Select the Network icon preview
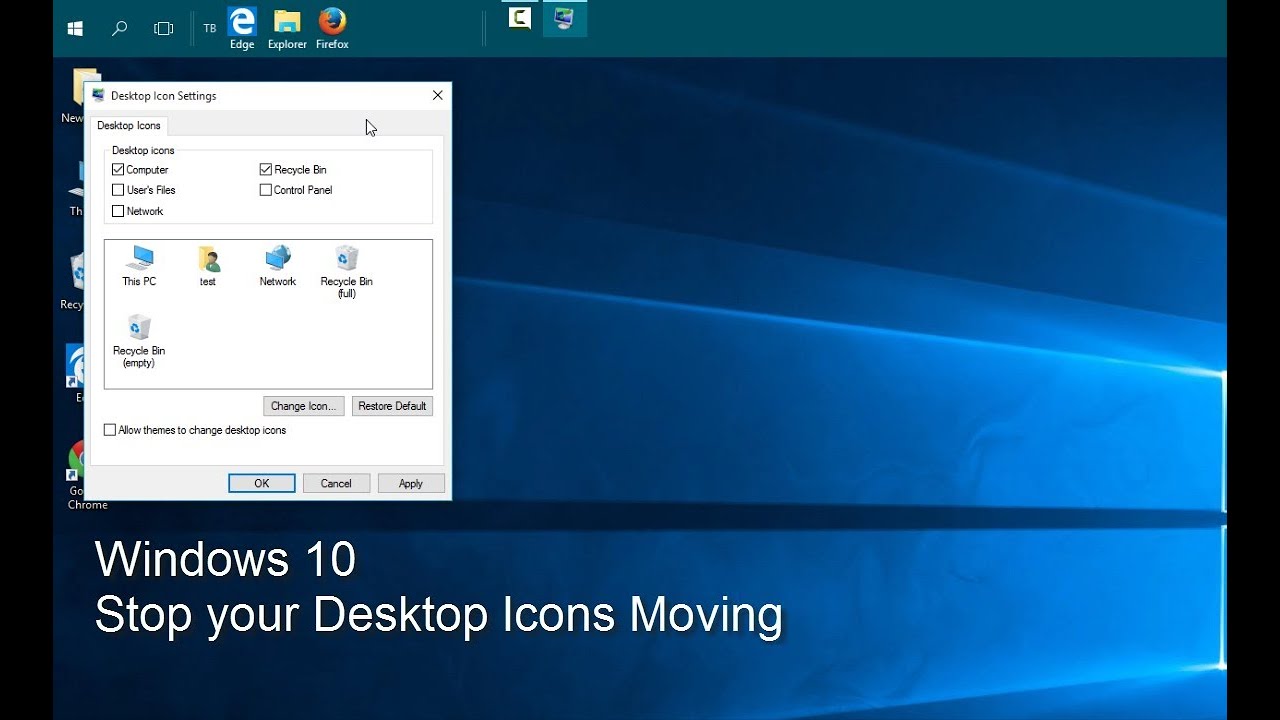The image size is (1280, 720). coord(278,266)
